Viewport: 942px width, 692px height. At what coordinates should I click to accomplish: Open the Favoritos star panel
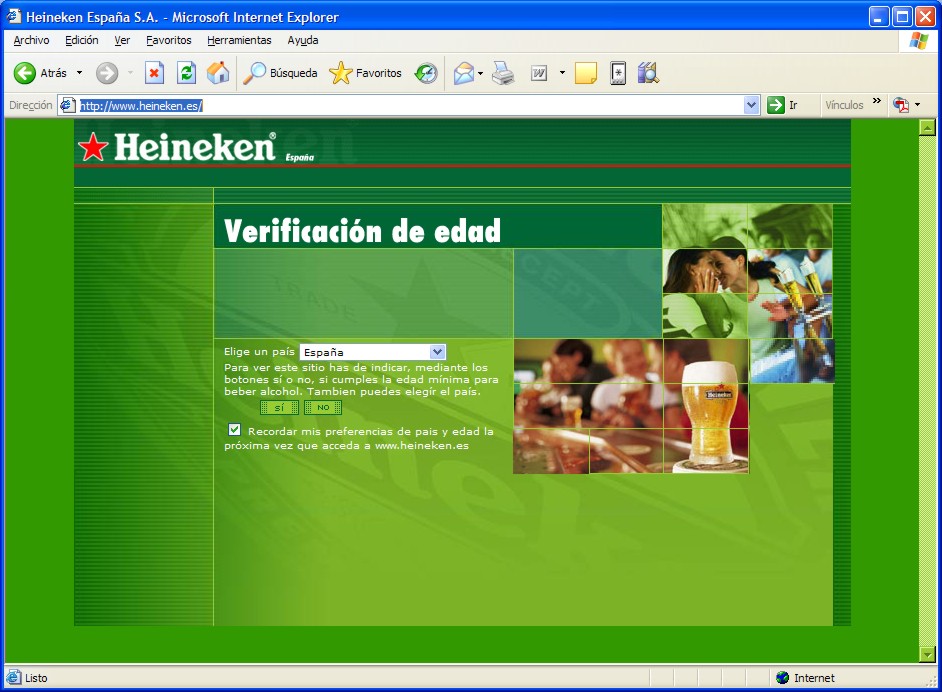click(365, 73)
